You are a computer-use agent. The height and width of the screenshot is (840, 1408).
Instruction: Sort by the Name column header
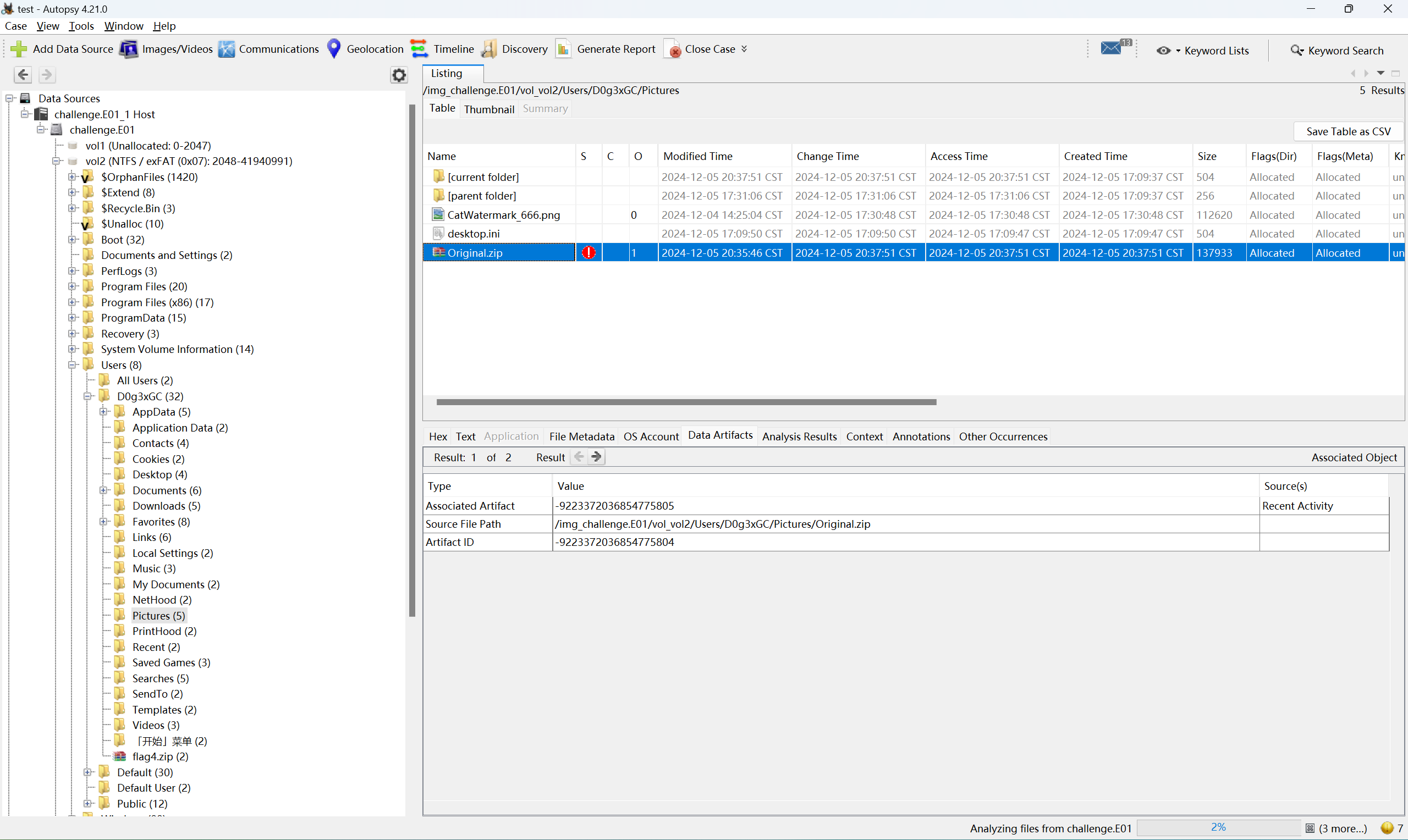499,156
